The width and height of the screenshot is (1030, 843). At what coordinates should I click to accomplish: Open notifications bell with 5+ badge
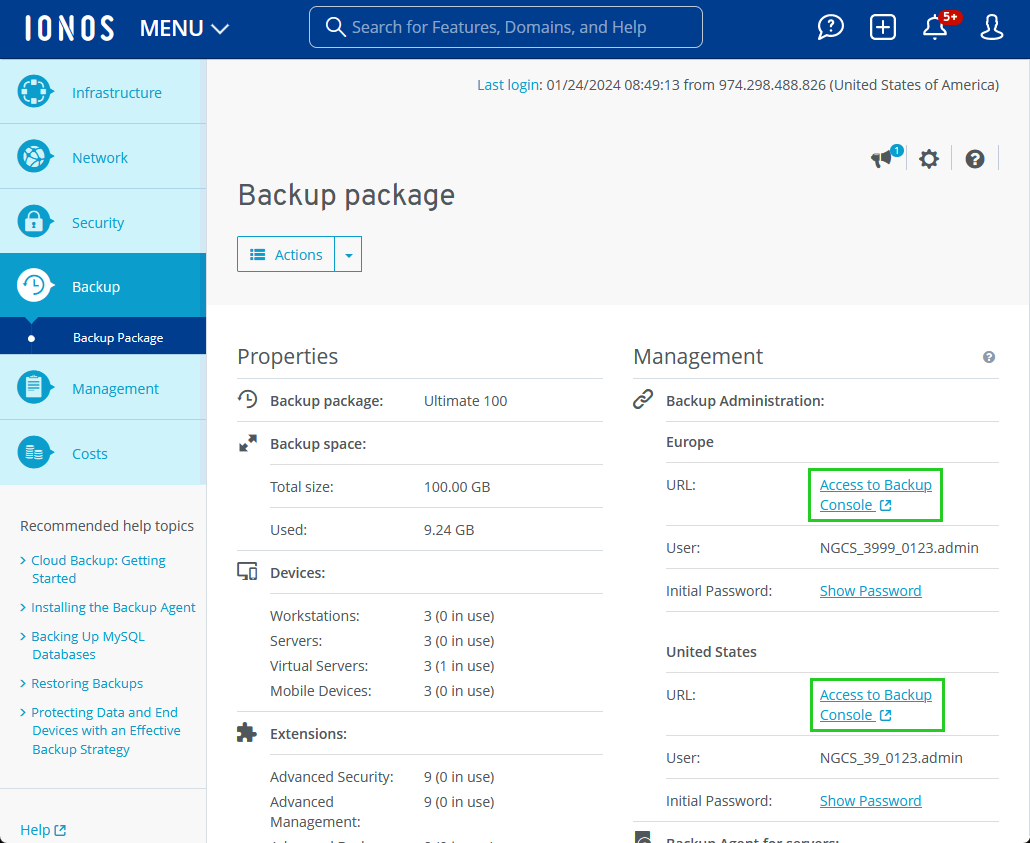pyautogui.click(x=936, y=28)
